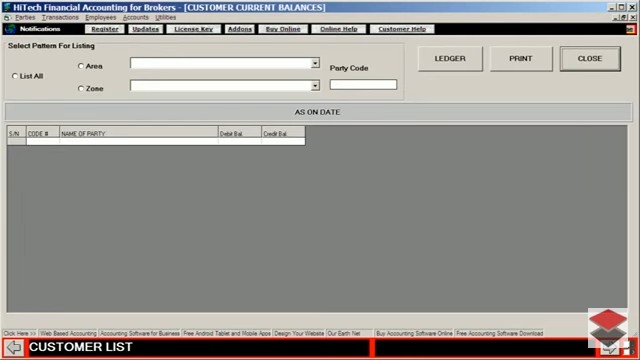
Task: Open the Addons button
Action: pyautogui.click(x=240, y=29)
